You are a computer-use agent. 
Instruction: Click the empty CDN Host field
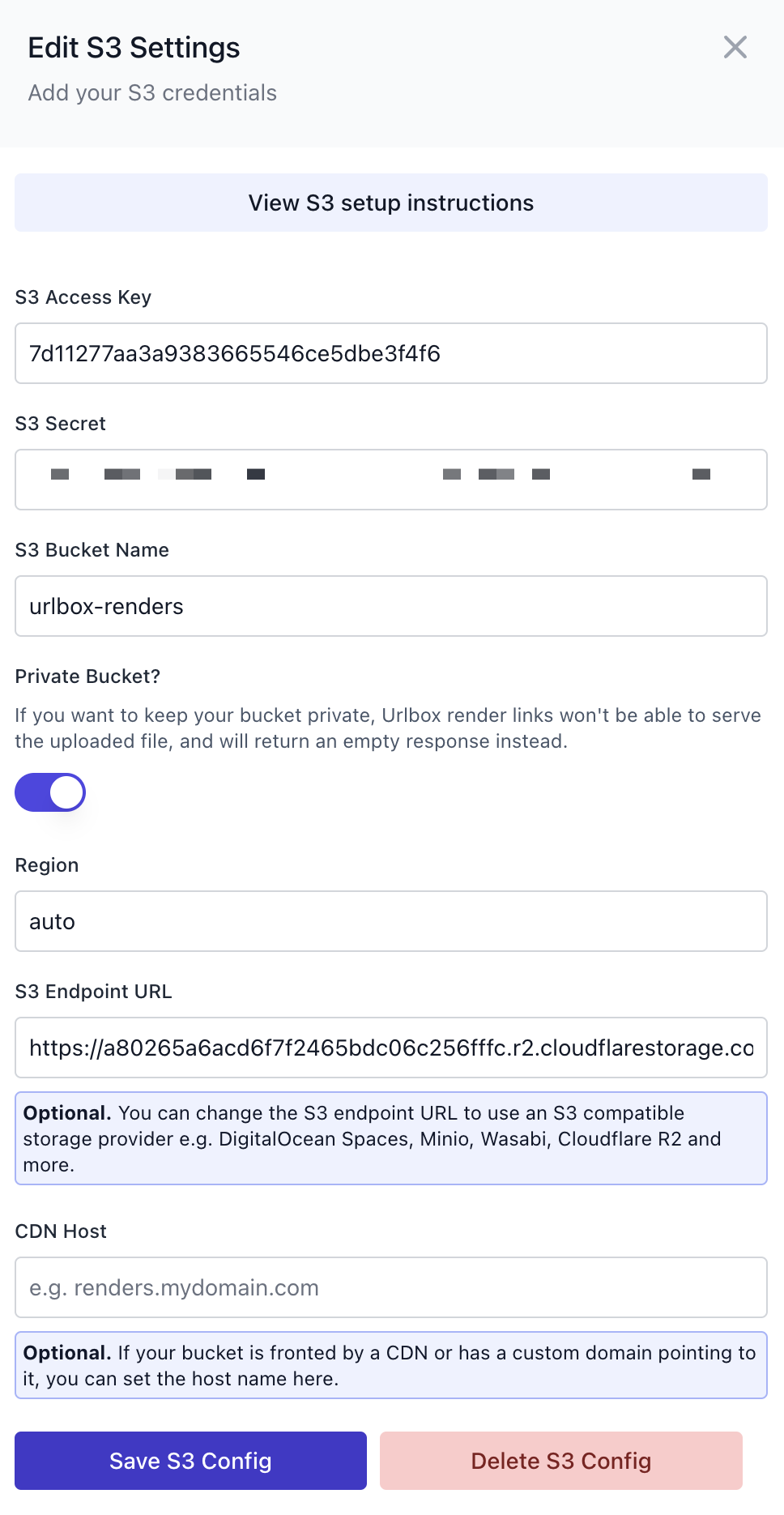[x=391, y=1287]
